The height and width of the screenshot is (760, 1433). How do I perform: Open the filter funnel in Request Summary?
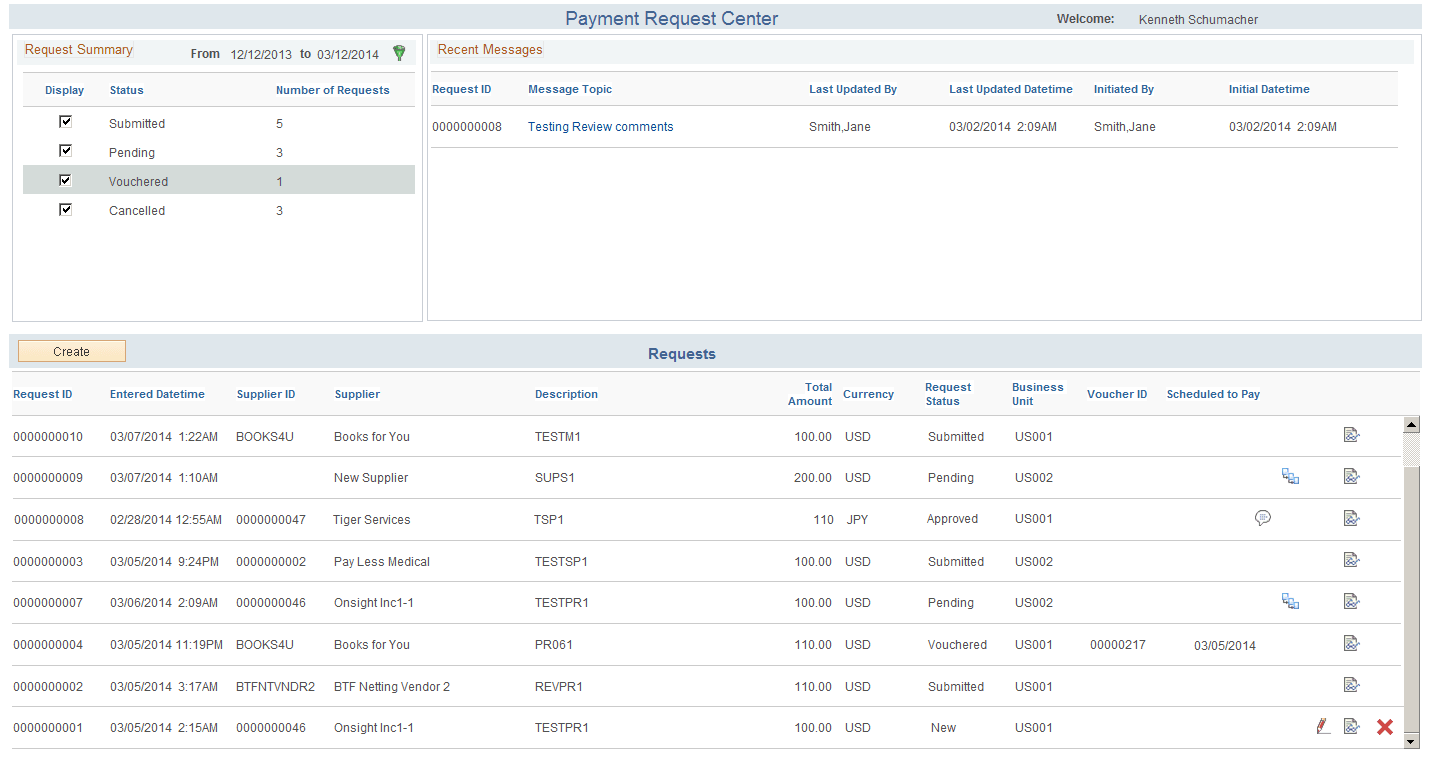[x=399, y=53]
